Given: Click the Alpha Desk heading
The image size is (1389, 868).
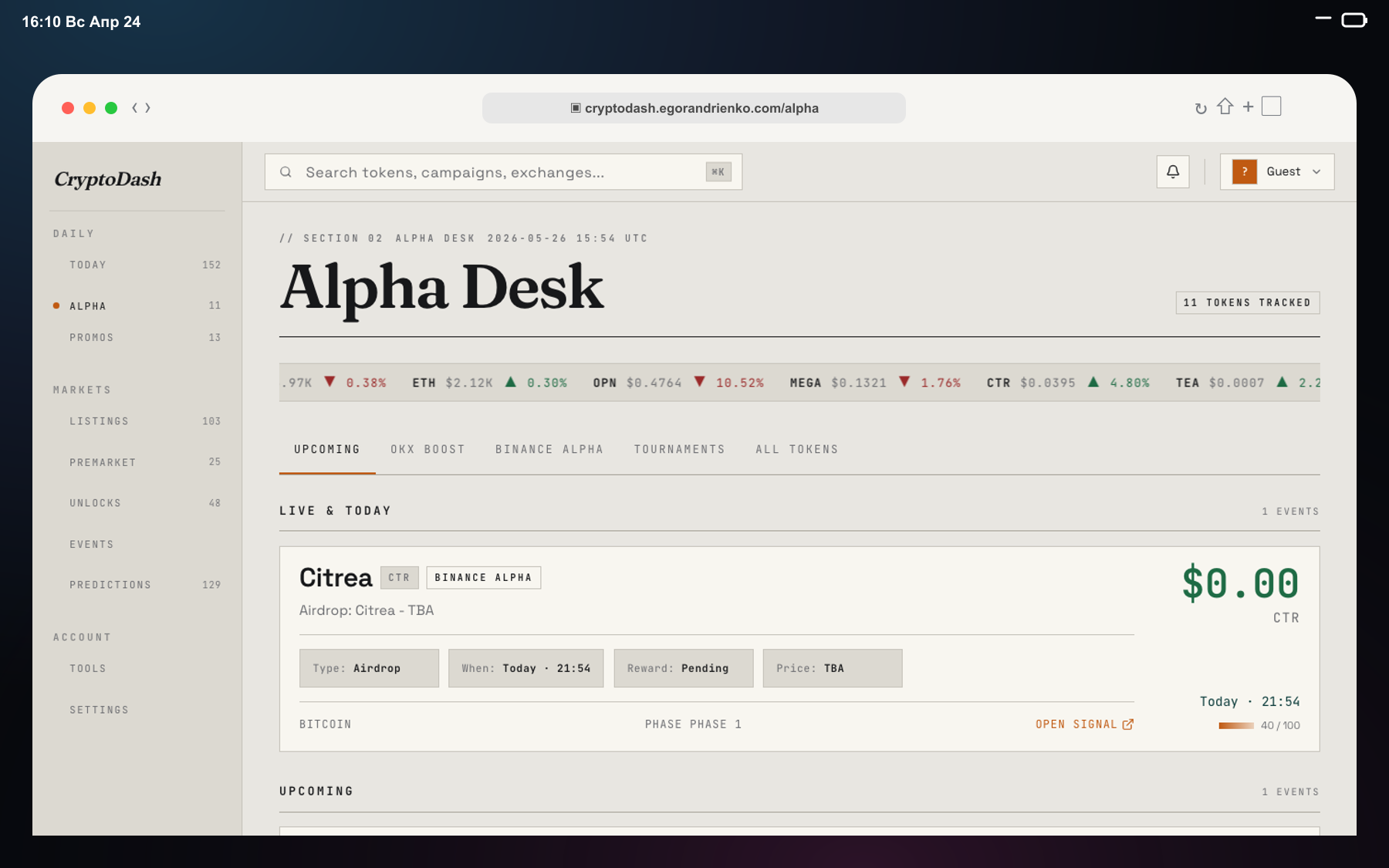Looking at the screenshot, I should (441, 287).
